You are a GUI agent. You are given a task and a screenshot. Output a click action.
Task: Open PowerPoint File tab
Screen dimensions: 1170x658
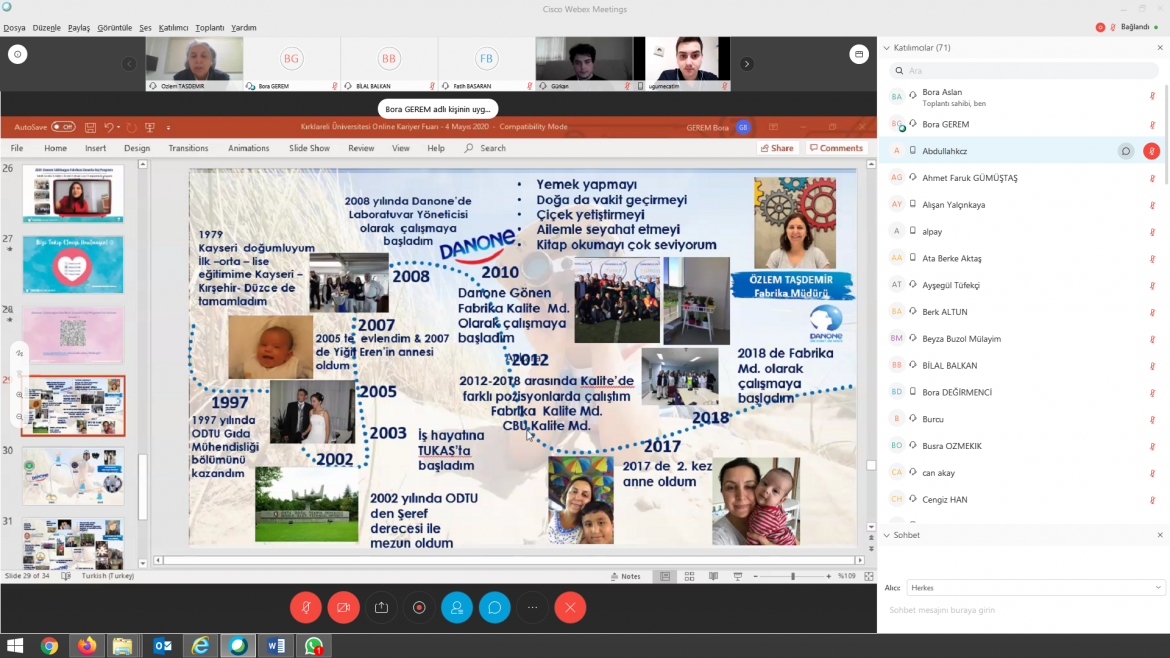[x=16, y=148]
